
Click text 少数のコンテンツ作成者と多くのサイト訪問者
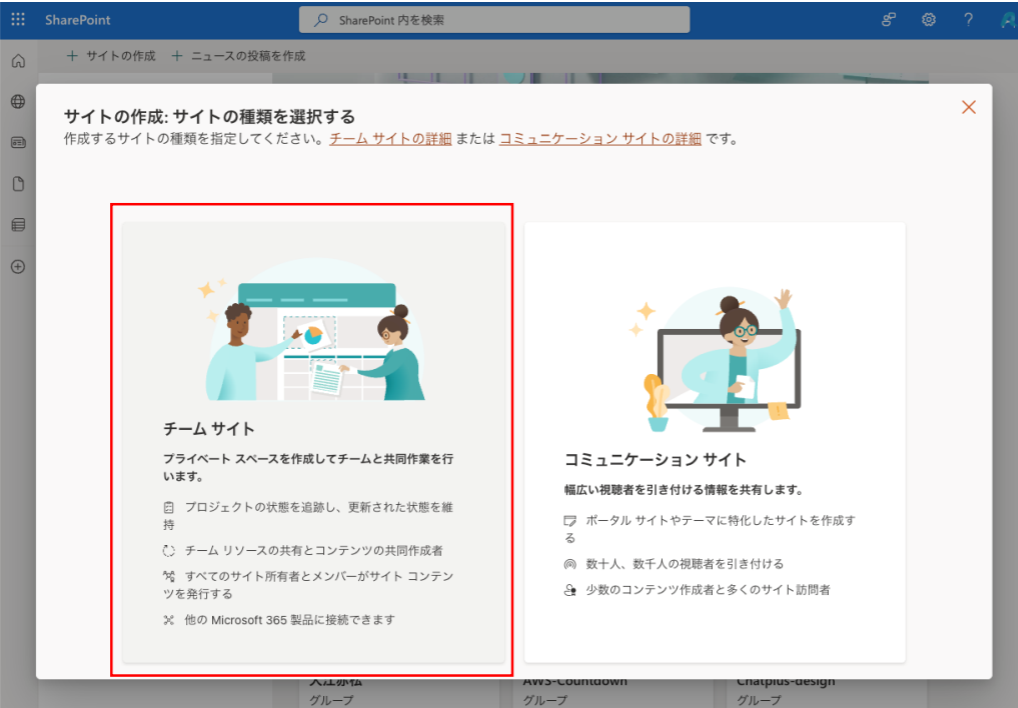point(708,590)
